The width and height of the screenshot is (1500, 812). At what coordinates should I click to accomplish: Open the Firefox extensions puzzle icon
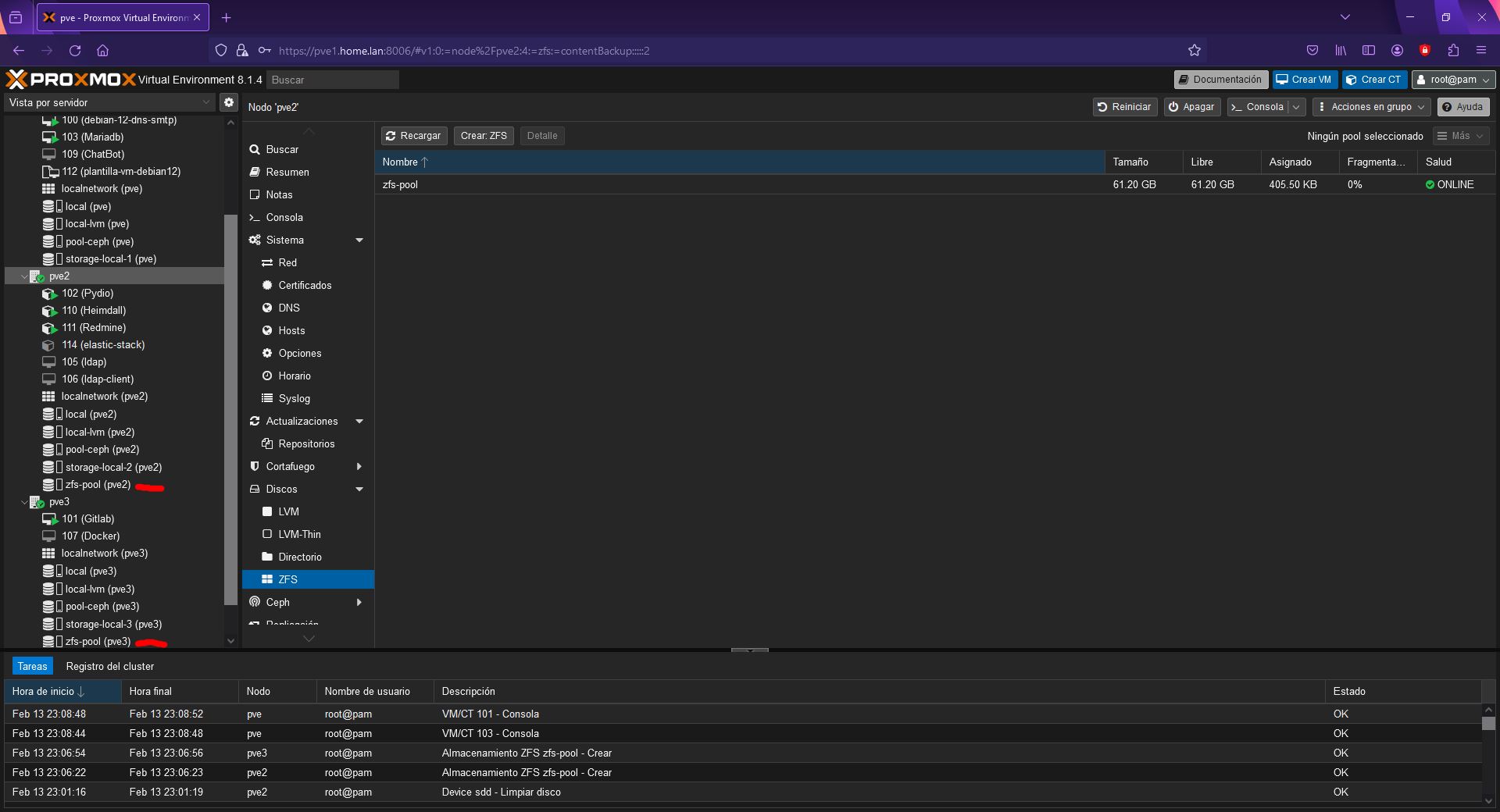1453,51
